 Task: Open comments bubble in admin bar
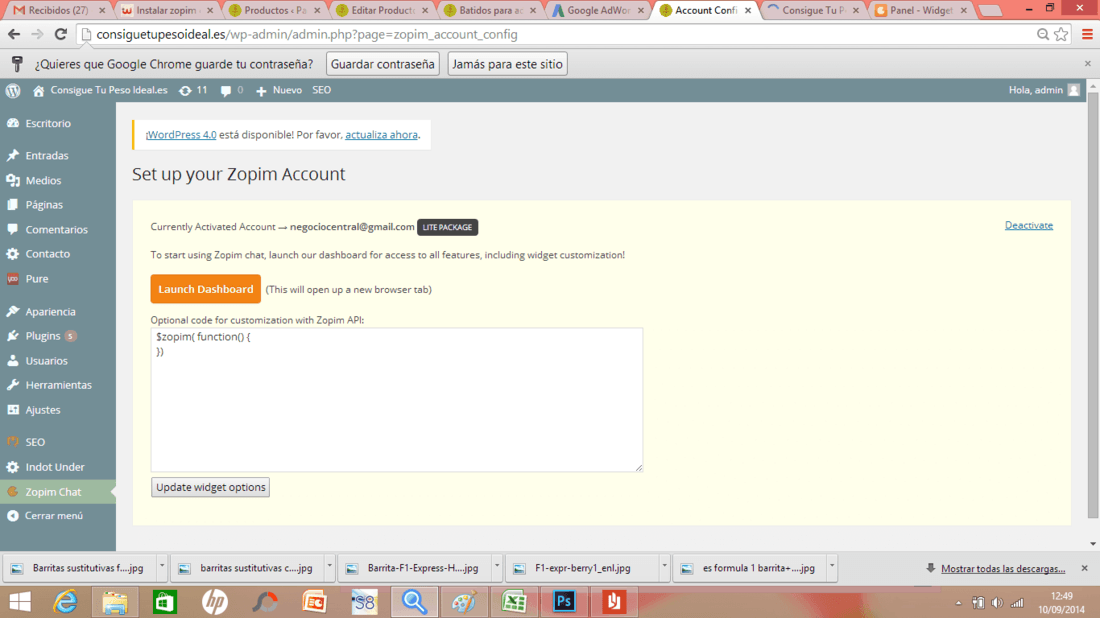pos(232,90)
